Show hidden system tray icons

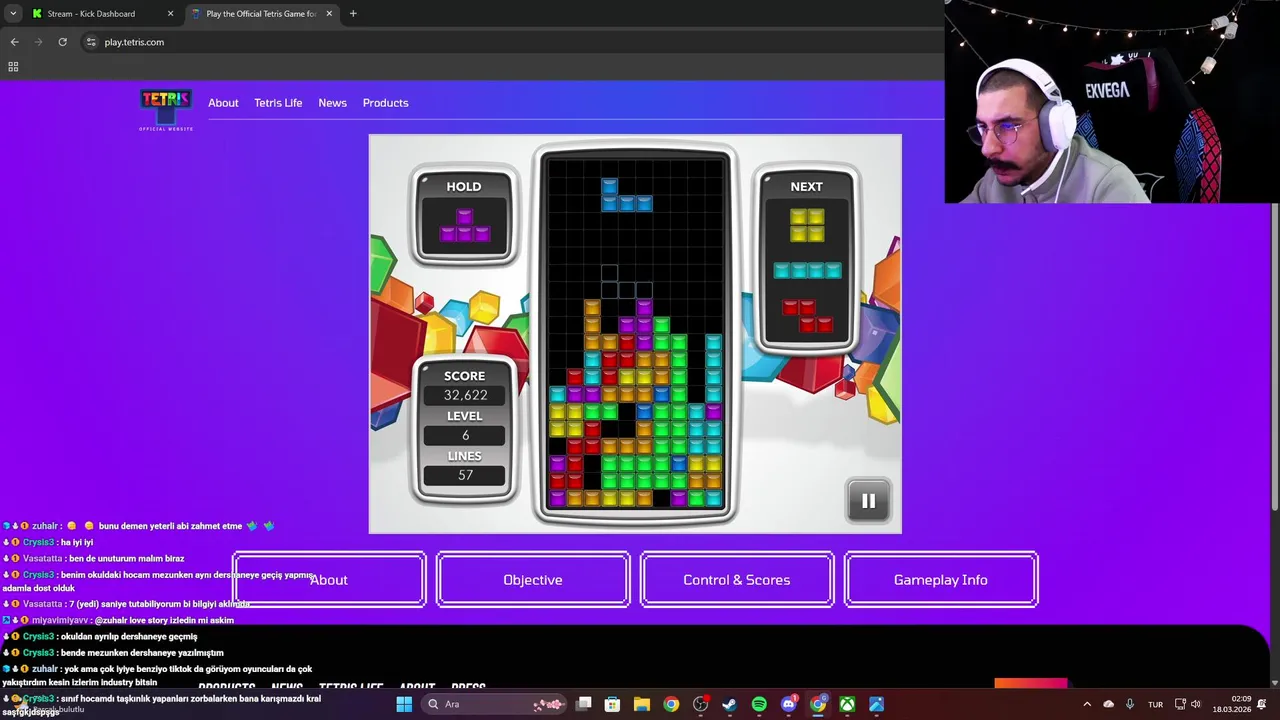(x=1087, y=704)
